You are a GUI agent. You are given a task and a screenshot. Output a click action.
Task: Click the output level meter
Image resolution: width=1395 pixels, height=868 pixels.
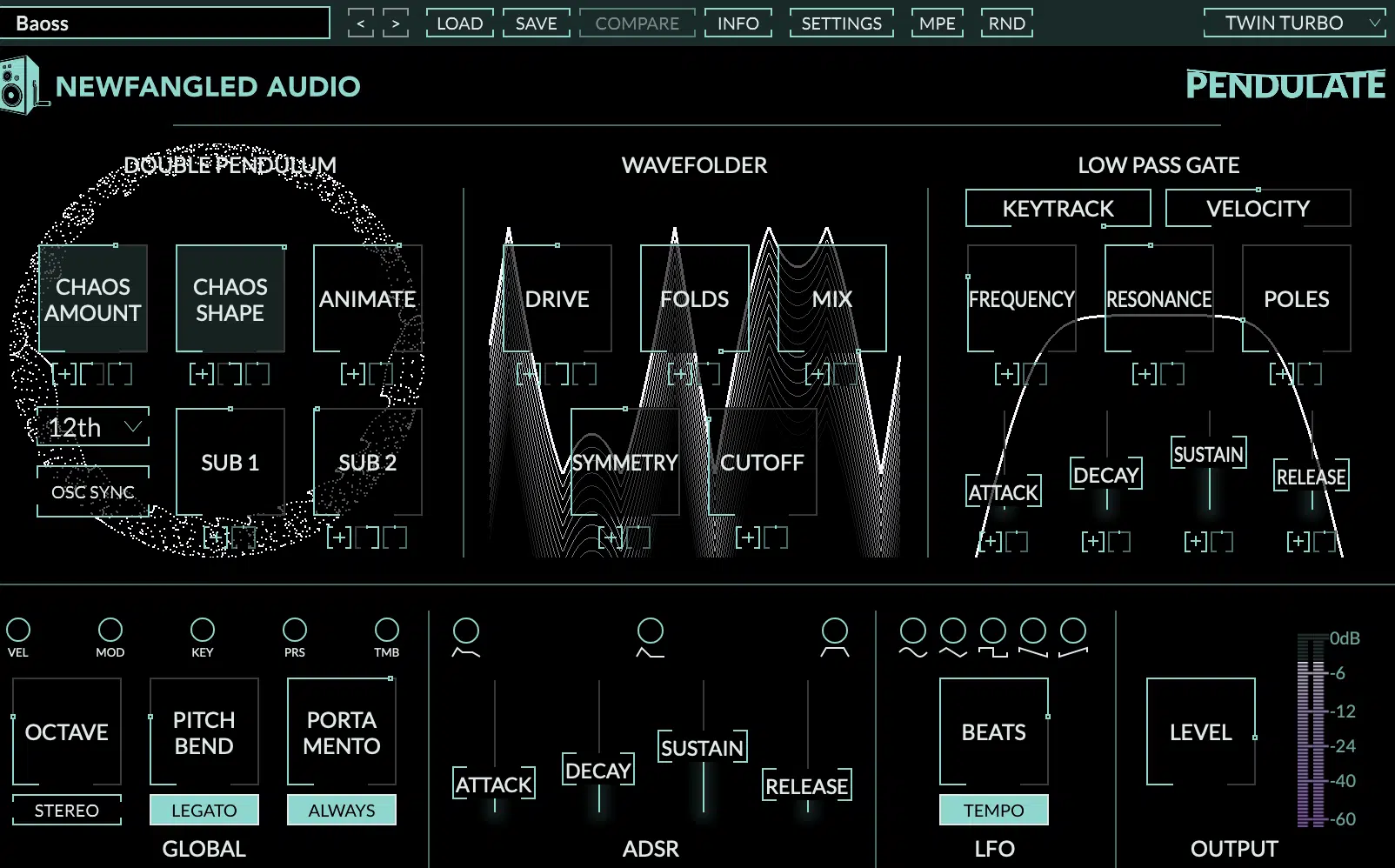pyautogui.click(x=1311, y=731)
